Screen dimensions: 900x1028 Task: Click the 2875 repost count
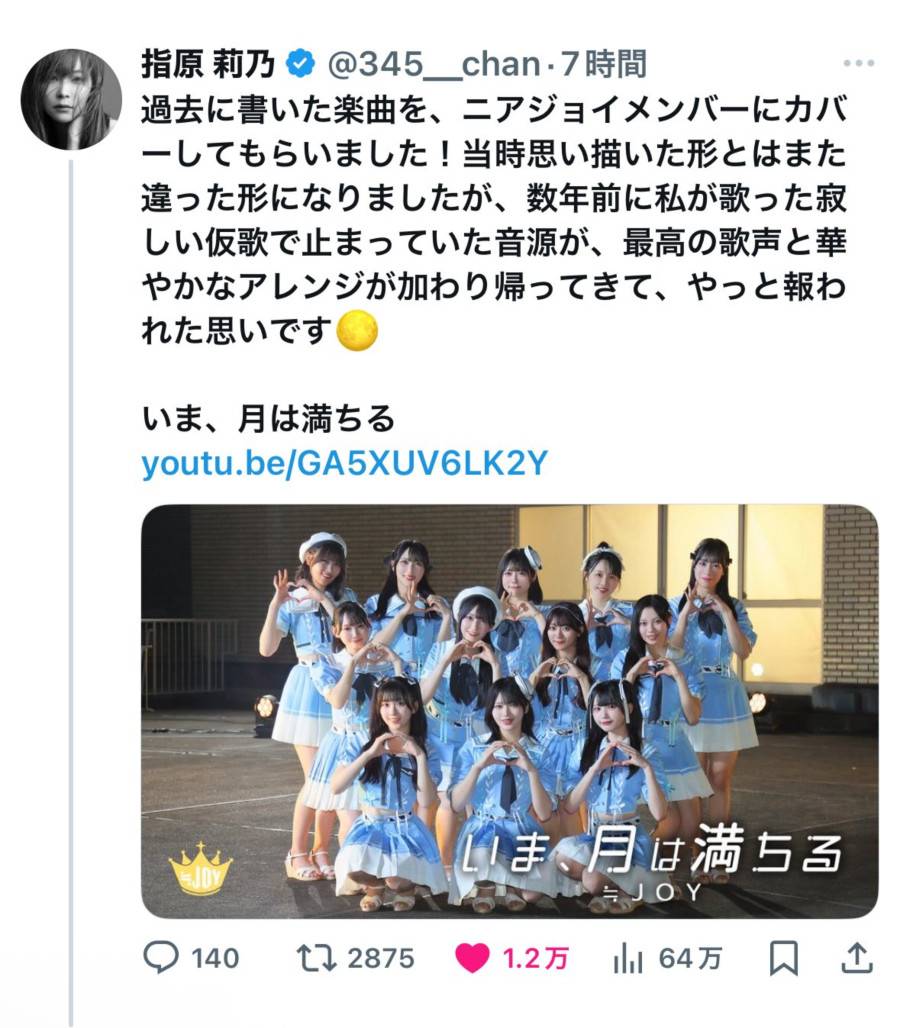click(x=381, y=959)
